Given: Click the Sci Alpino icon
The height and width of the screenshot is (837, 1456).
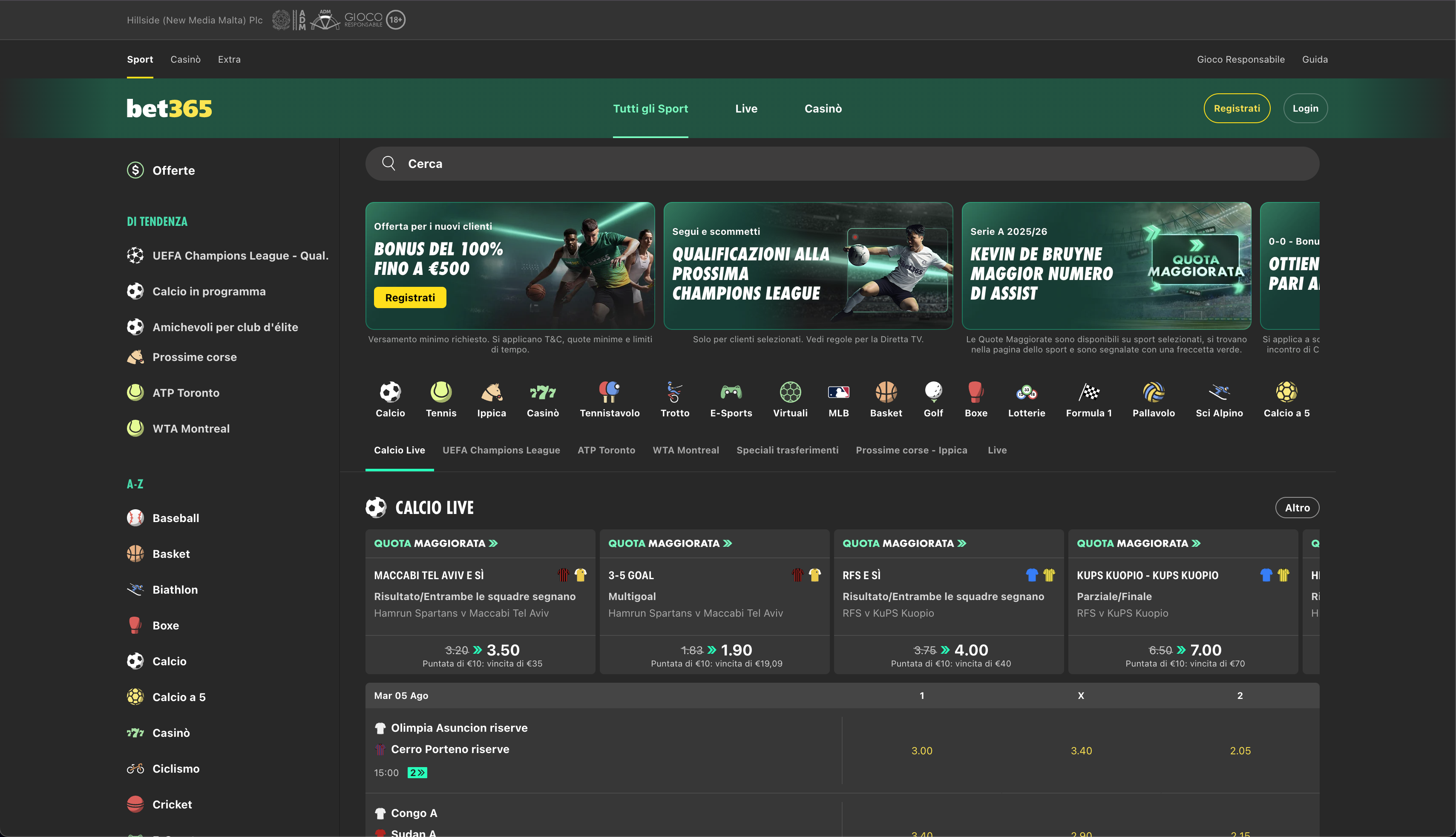Looking at the screenshot, I should (x=1219, y=392).
